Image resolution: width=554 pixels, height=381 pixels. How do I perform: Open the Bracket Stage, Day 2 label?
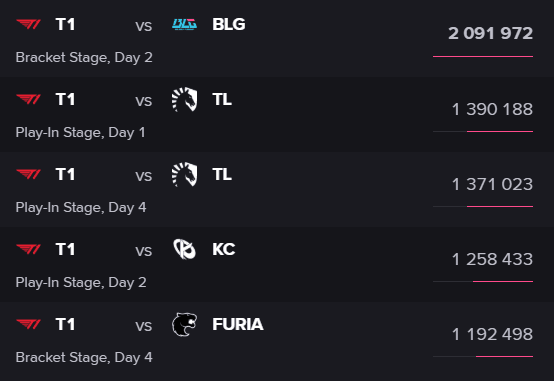pyautogui.click(x=84, y=58)
